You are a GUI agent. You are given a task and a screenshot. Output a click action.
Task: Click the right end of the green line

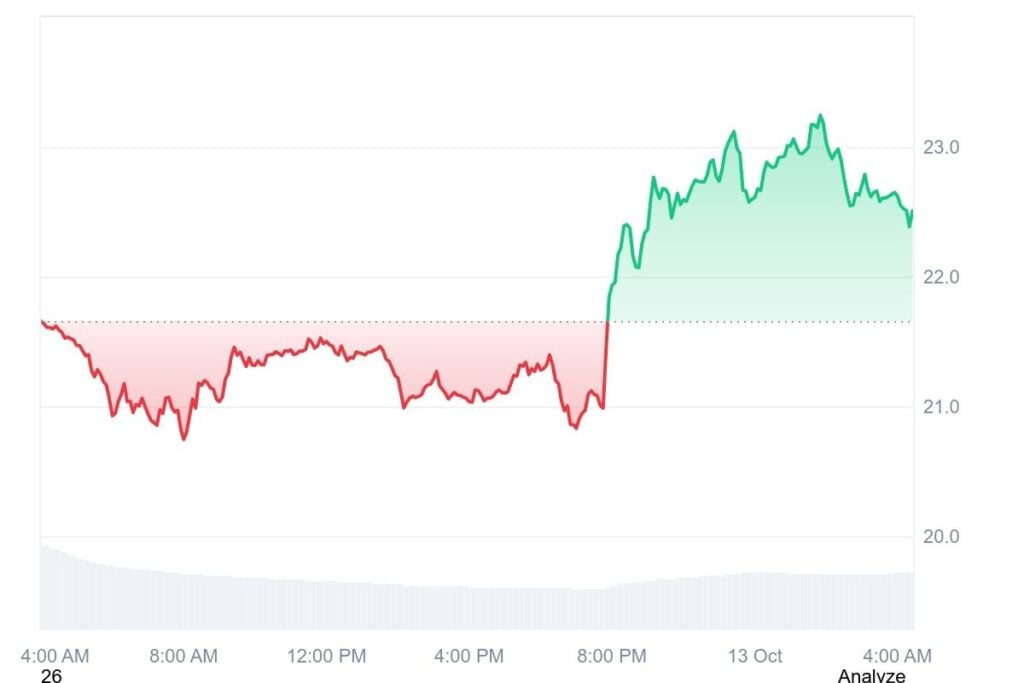point(911,212)
